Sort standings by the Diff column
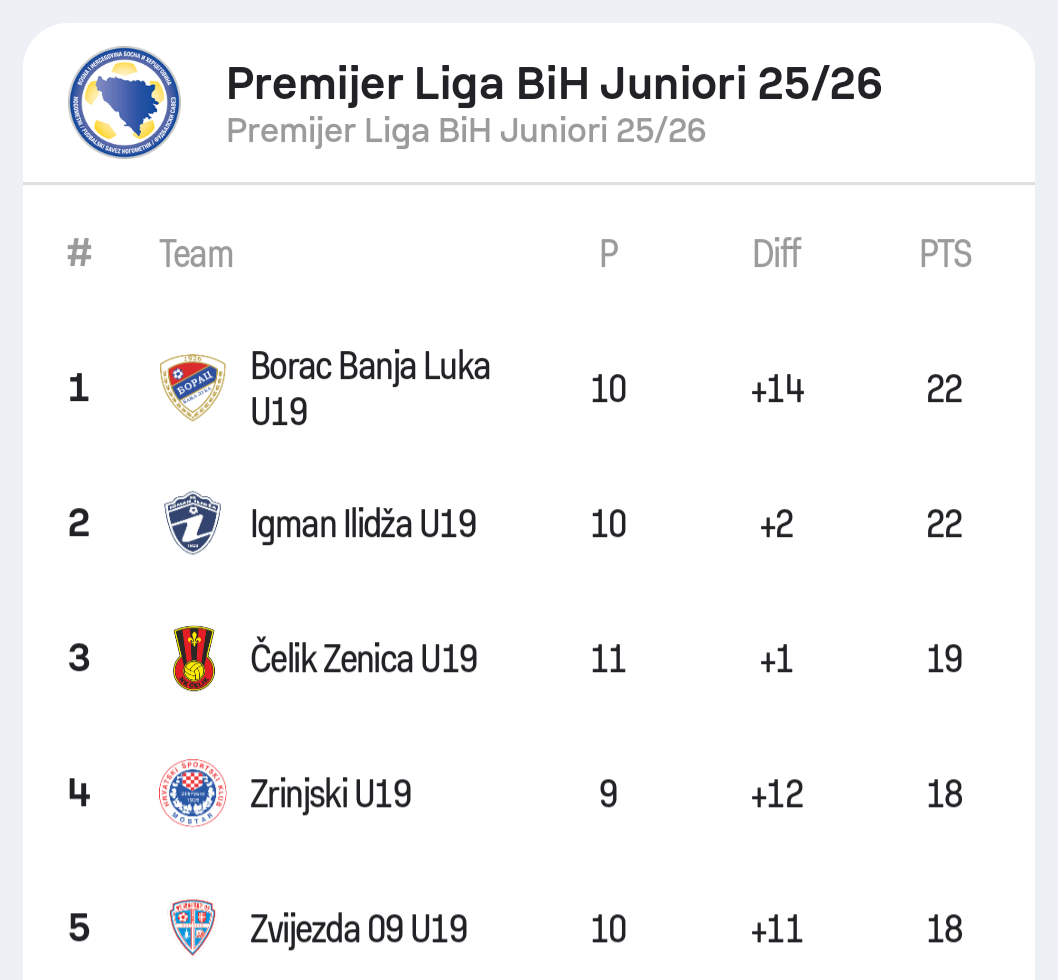Viewport: 1058px width, 980px height. point(777,254)
